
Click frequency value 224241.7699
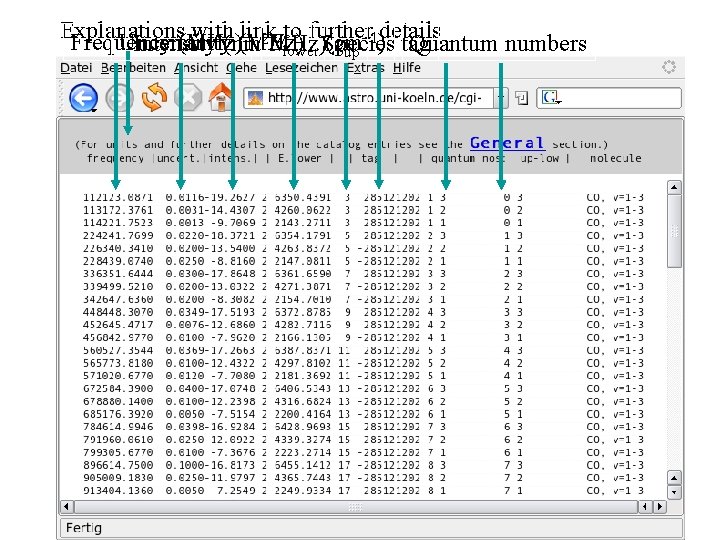[x=118, y=236]
